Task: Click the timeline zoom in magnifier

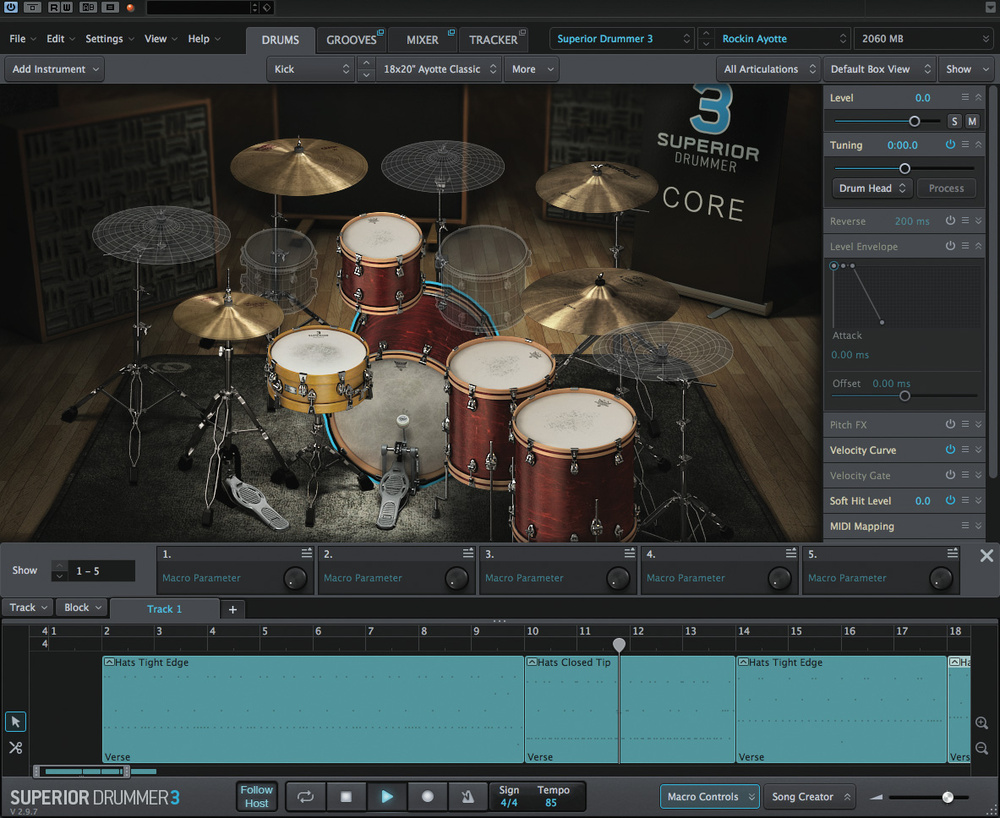Action: click(981, 723)
